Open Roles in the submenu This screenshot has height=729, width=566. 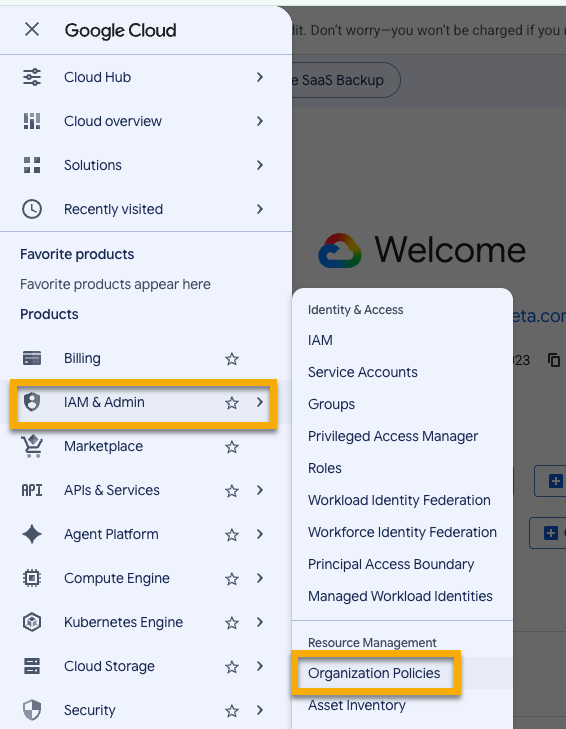[325, 468]
